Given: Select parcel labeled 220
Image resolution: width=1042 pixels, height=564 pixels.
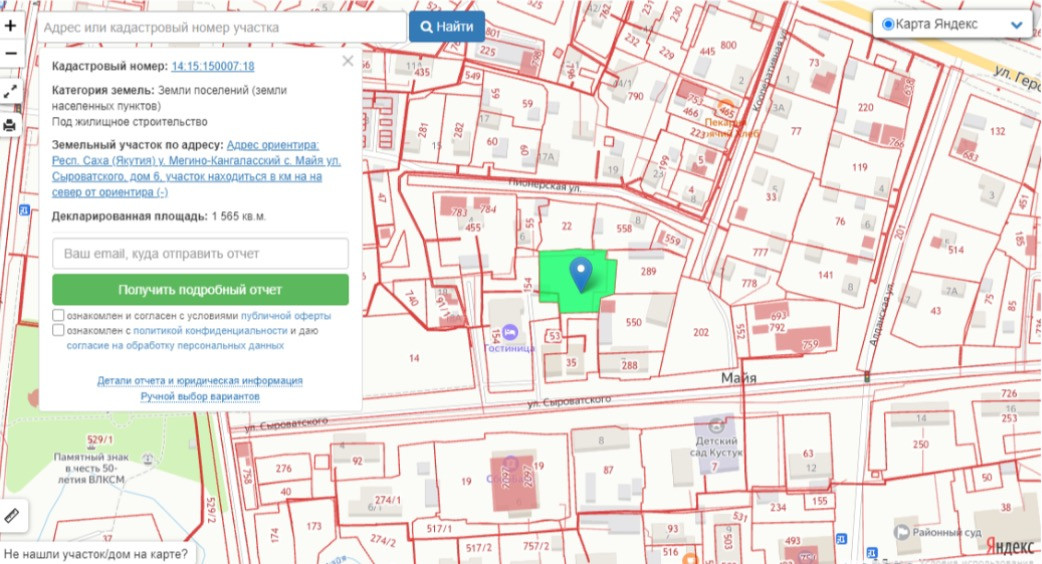Looking at the screenshot, I should point(865,107).
